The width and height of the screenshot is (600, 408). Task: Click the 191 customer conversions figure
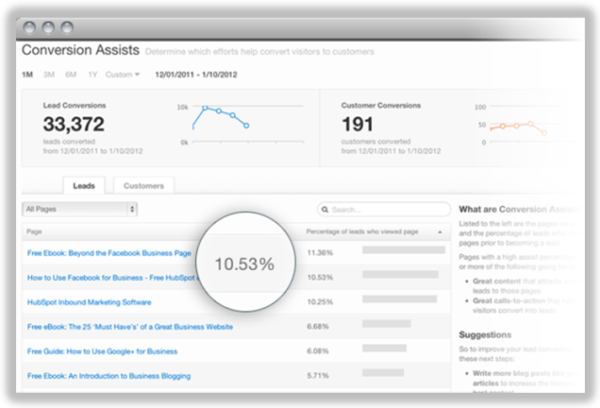(x=357, y=124)
